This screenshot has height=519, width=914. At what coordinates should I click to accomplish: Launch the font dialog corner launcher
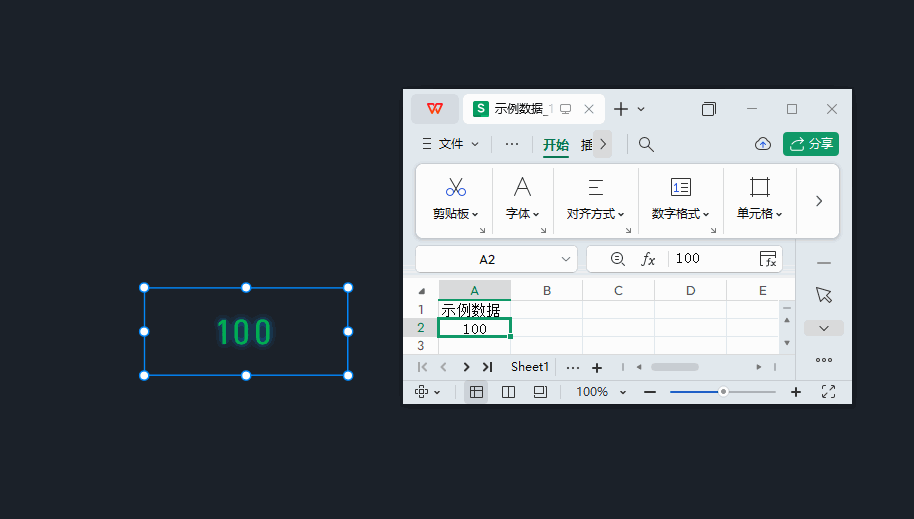point(543,230)
